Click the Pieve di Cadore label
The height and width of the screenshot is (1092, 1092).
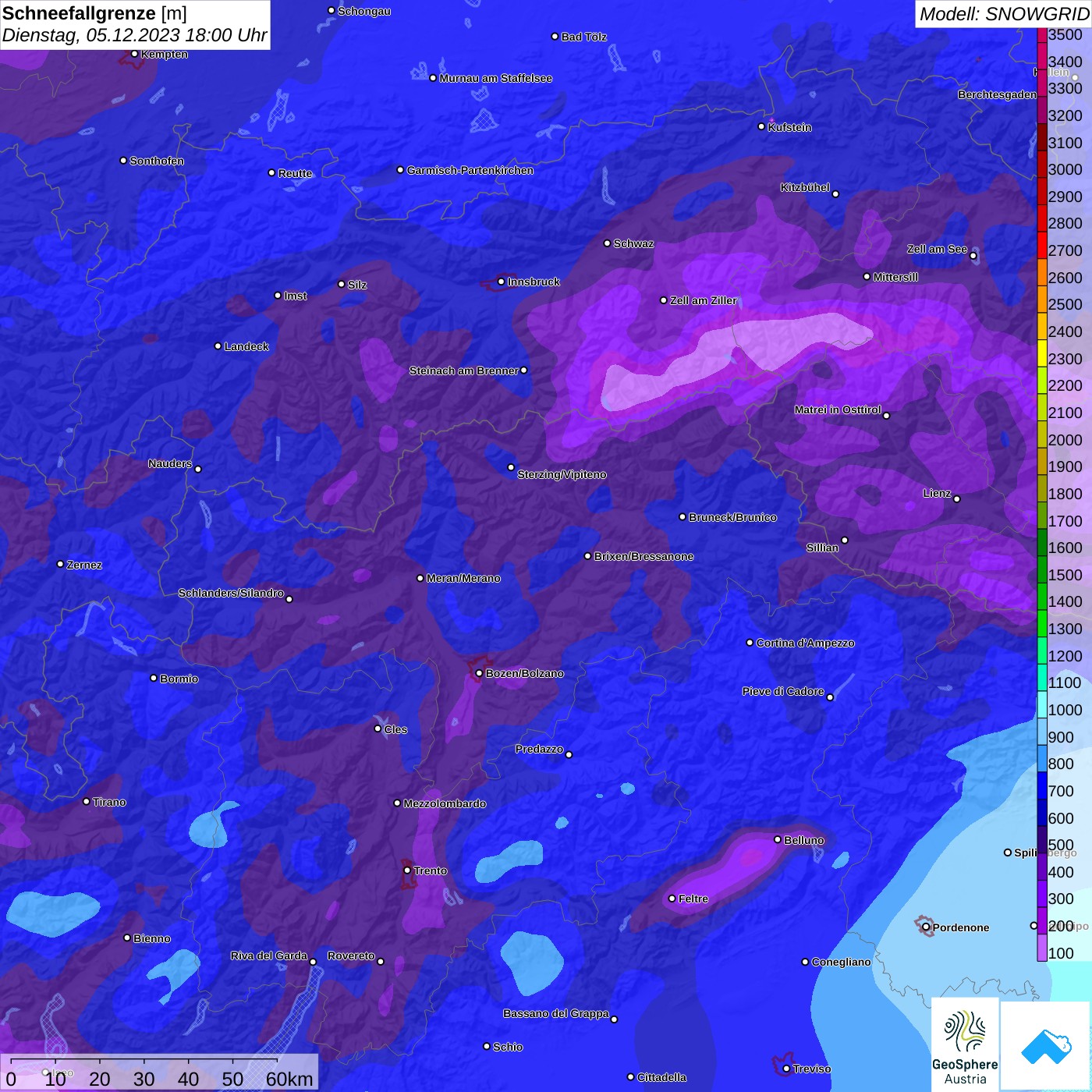(783, 691)
